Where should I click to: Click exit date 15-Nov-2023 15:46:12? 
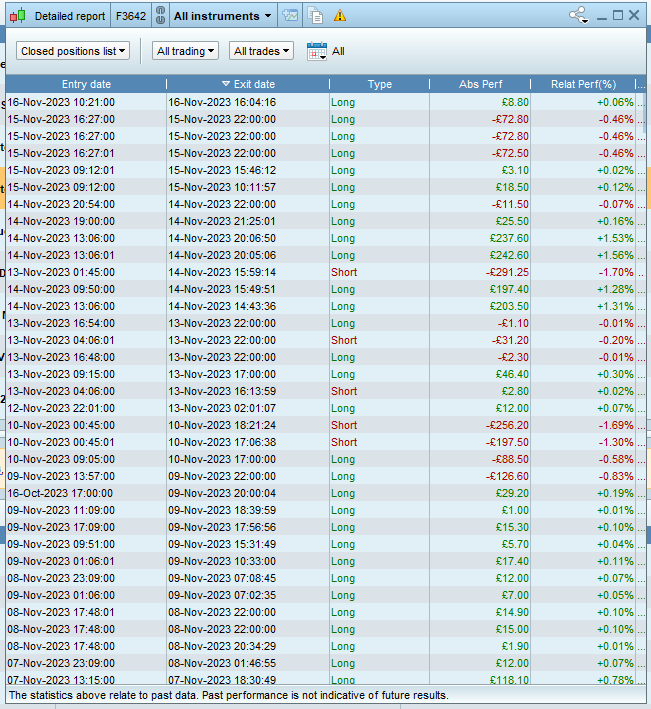[x=222, y=170]
